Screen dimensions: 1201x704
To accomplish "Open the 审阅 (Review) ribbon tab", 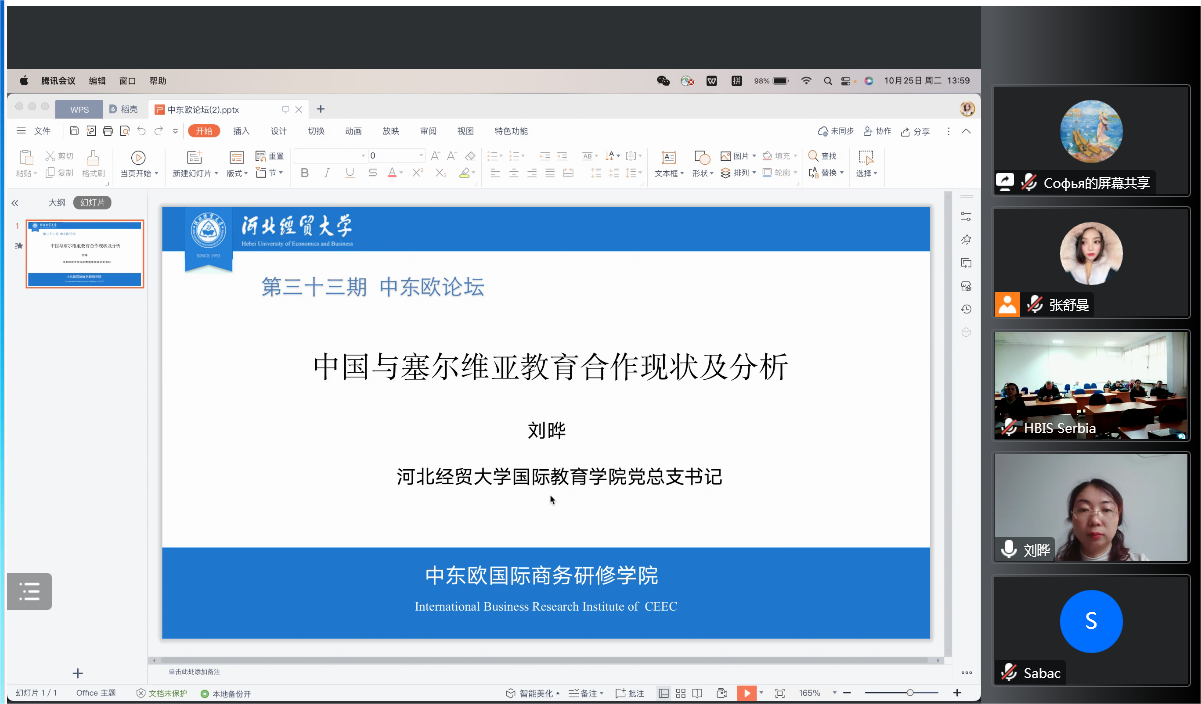I will point(428,131).
